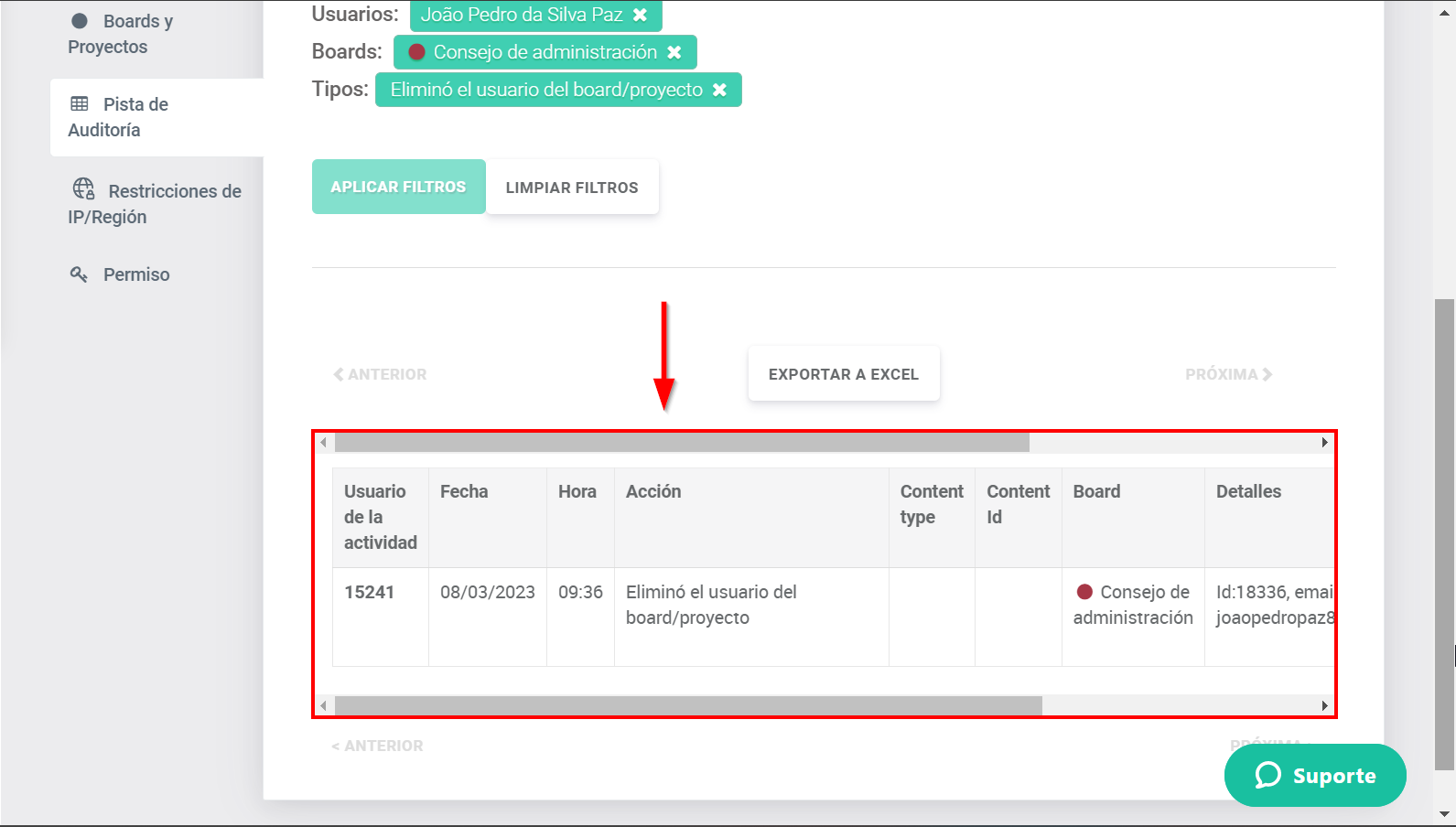Click the Restricciones de IP/Región globe icon
Screen dimensions: 1456x827
[x=83, y=189]
